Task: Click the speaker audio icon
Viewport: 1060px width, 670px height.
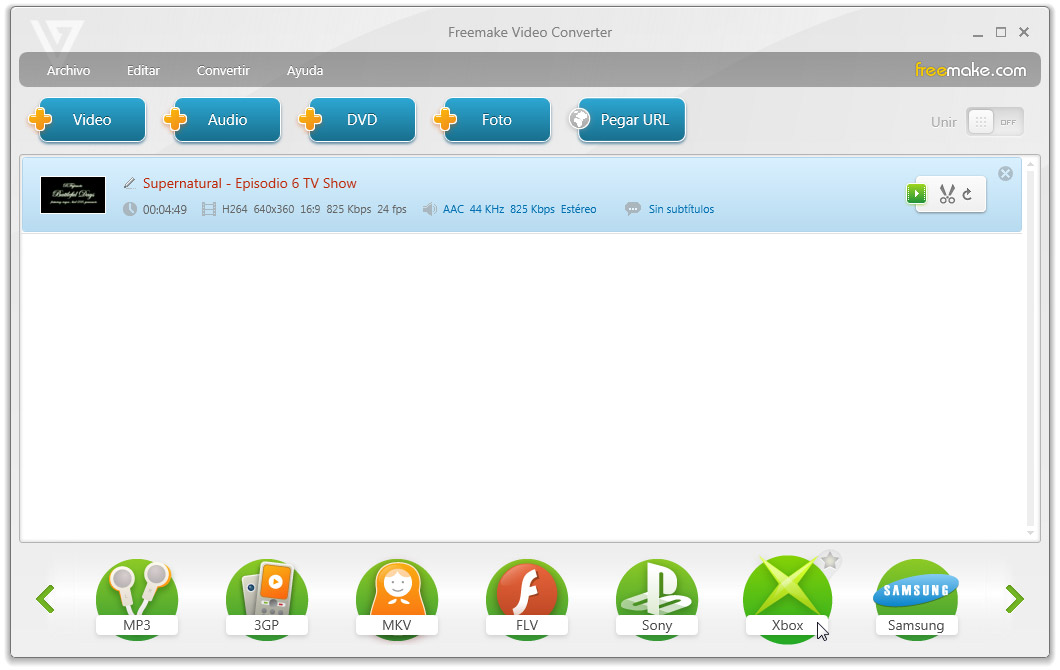Action: pos(429,210)
